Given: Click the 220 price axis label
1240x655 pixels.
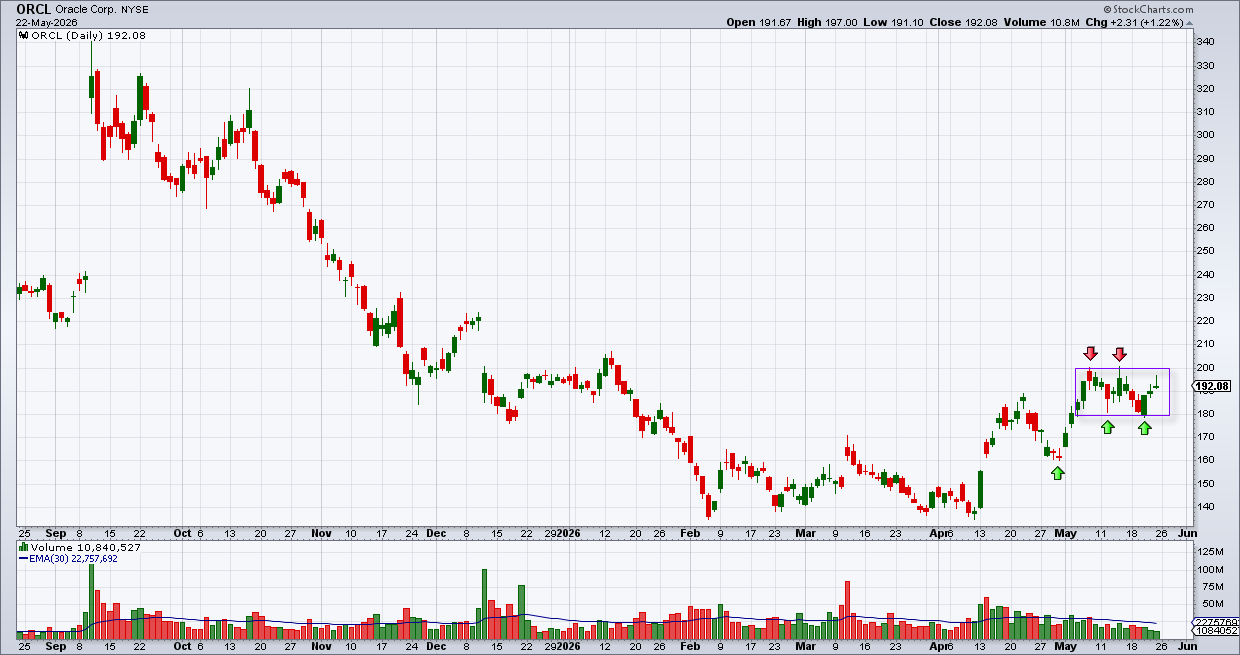Looking at the screenshot, I should pos(1205,321).
